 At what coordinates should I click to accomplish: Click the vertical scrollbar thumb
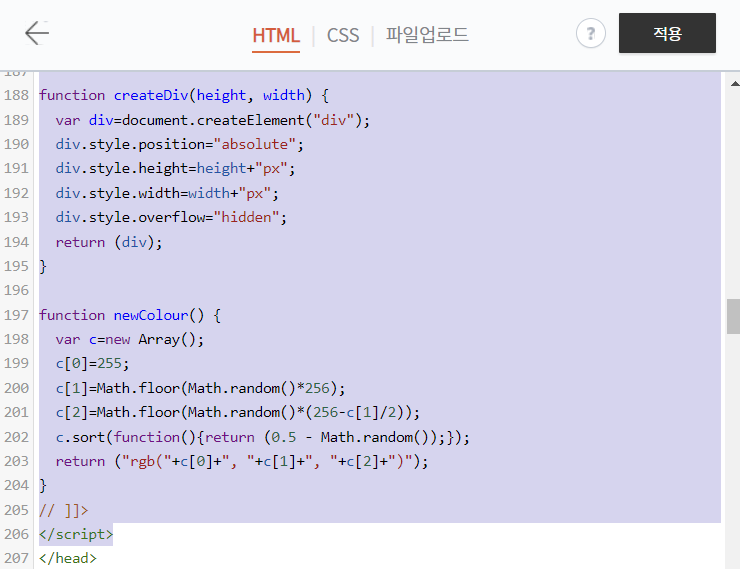tap(733, 316)
